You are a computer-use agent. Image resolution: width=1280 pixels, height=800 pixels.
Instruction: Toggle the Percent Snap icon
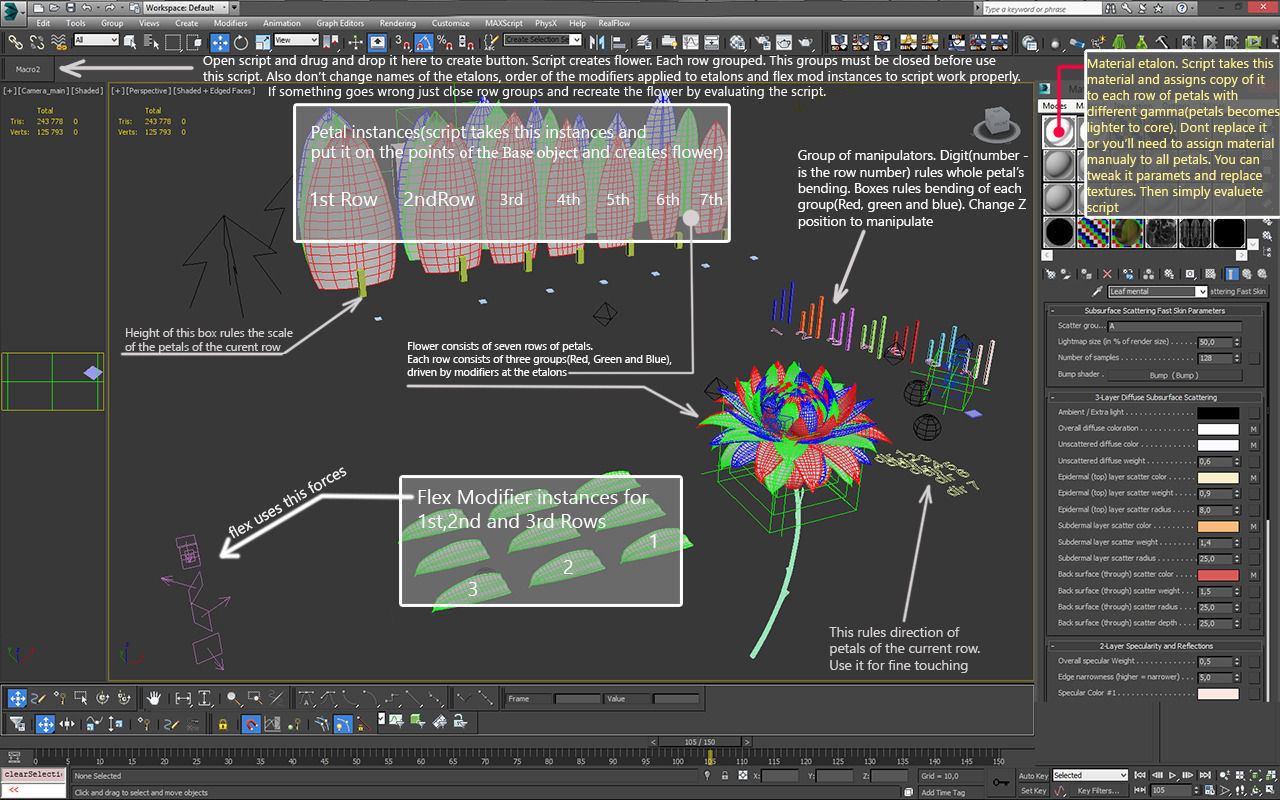(445, 42)
